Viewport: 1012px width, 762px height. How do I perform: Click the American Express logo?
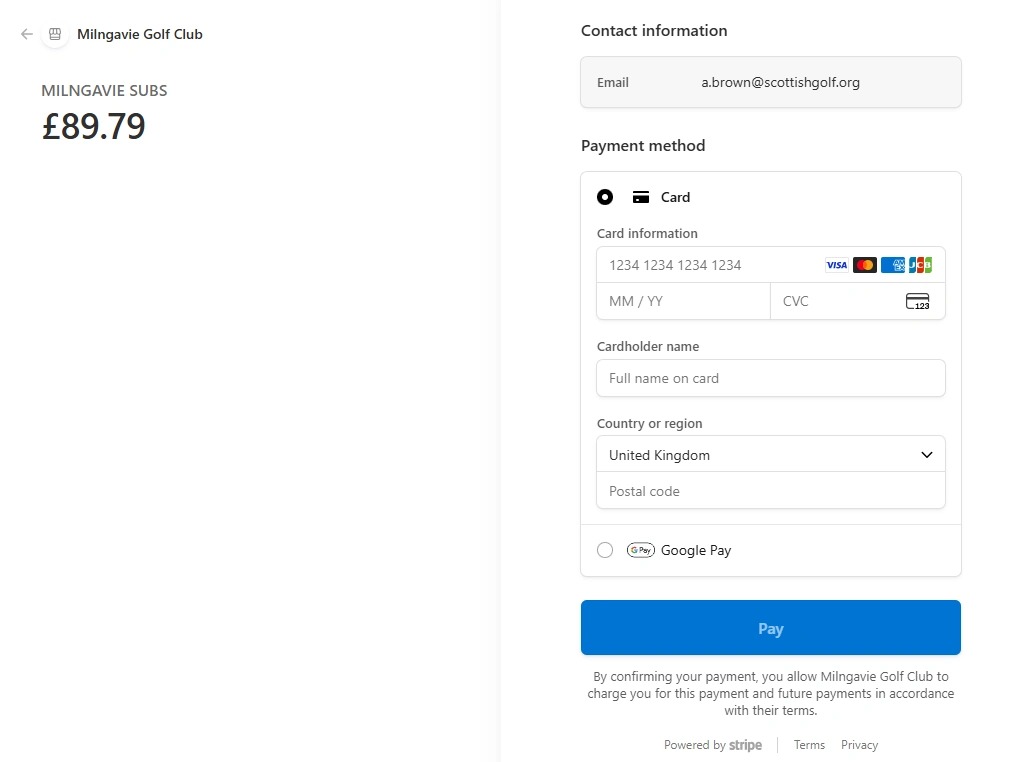point(893,265)
